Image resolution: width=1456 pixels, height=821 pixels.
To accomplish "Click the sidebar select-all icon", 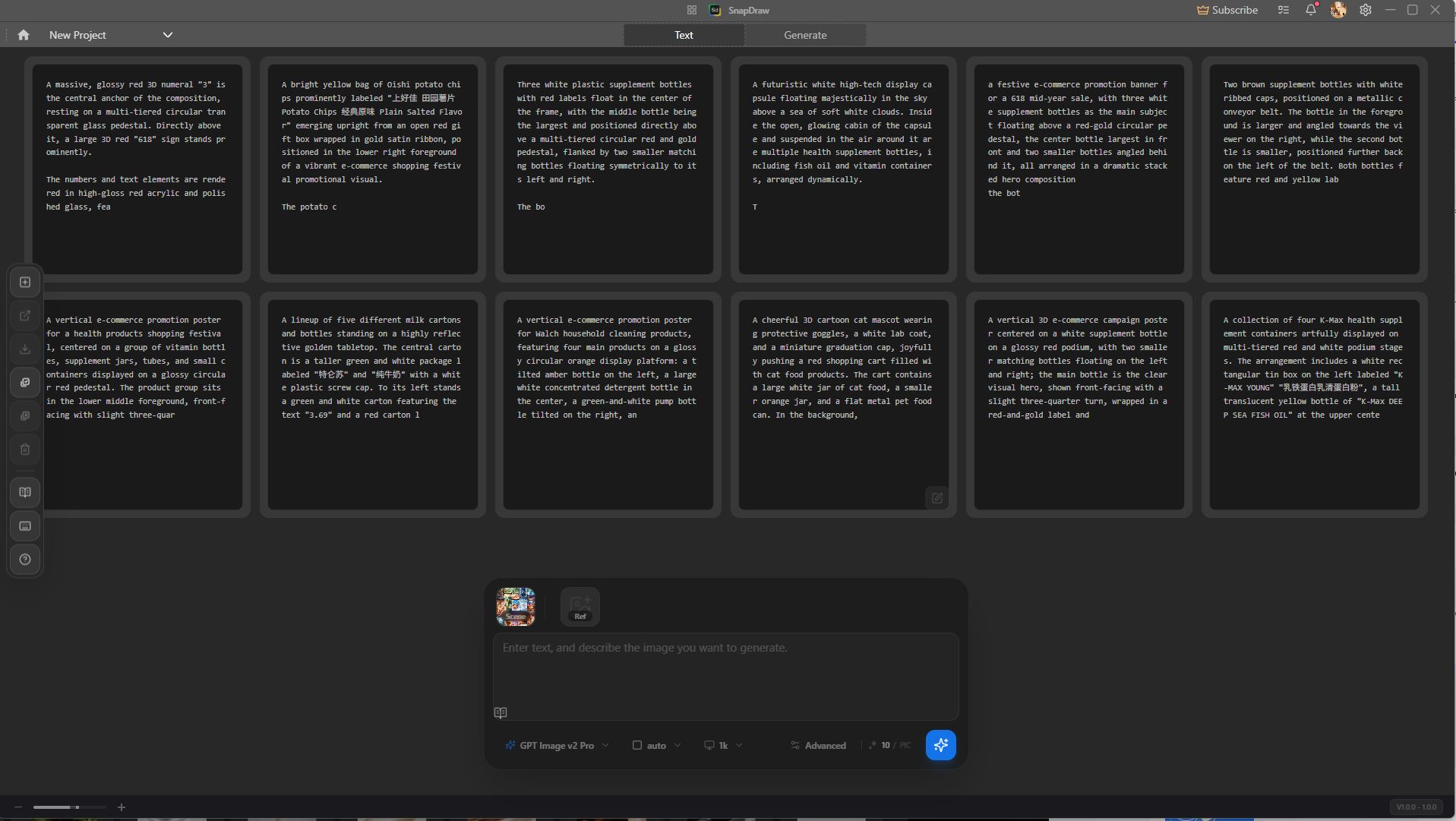I will point(25,383).
